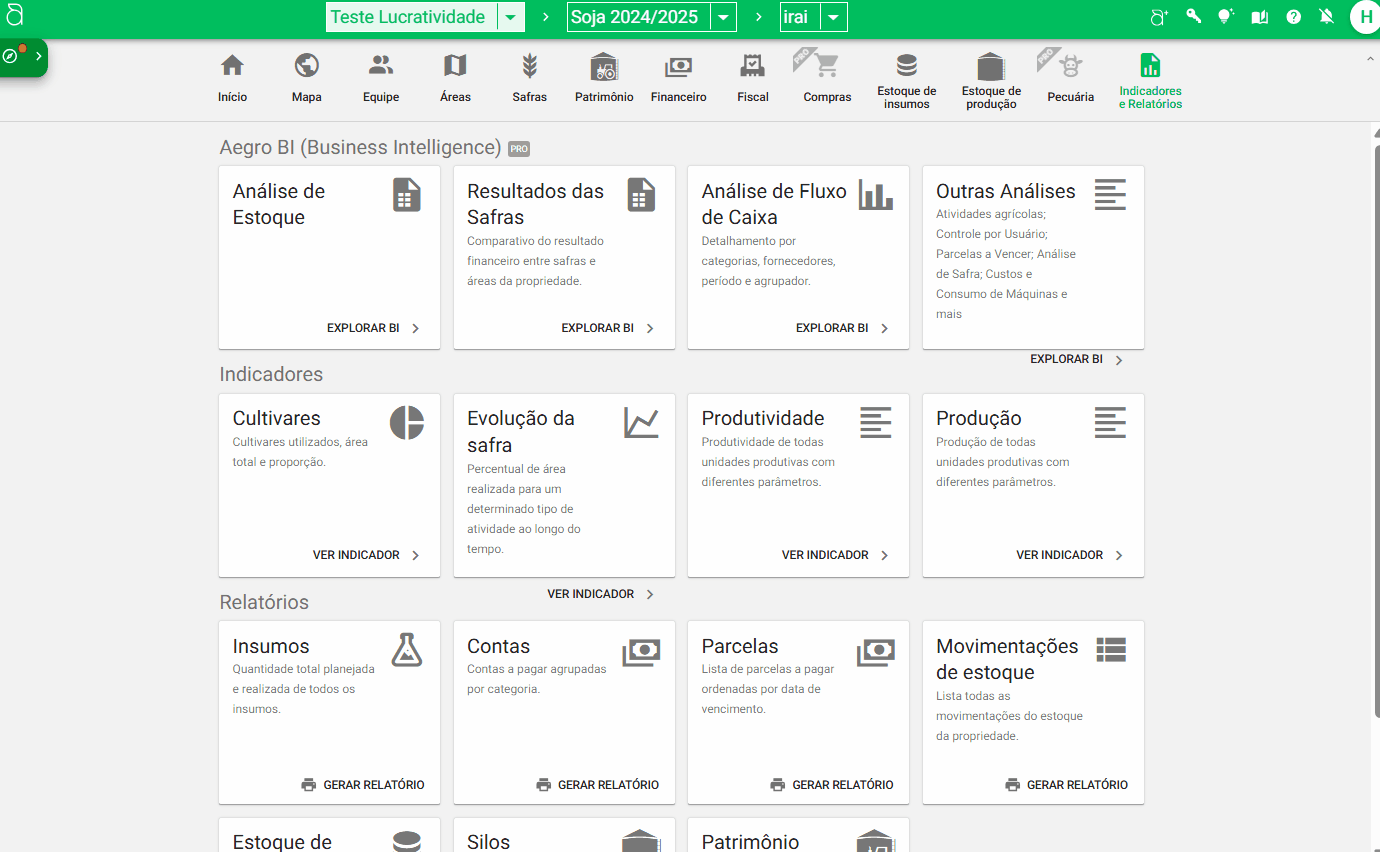Navigate to Estoque de insumos

coord(906,80)
